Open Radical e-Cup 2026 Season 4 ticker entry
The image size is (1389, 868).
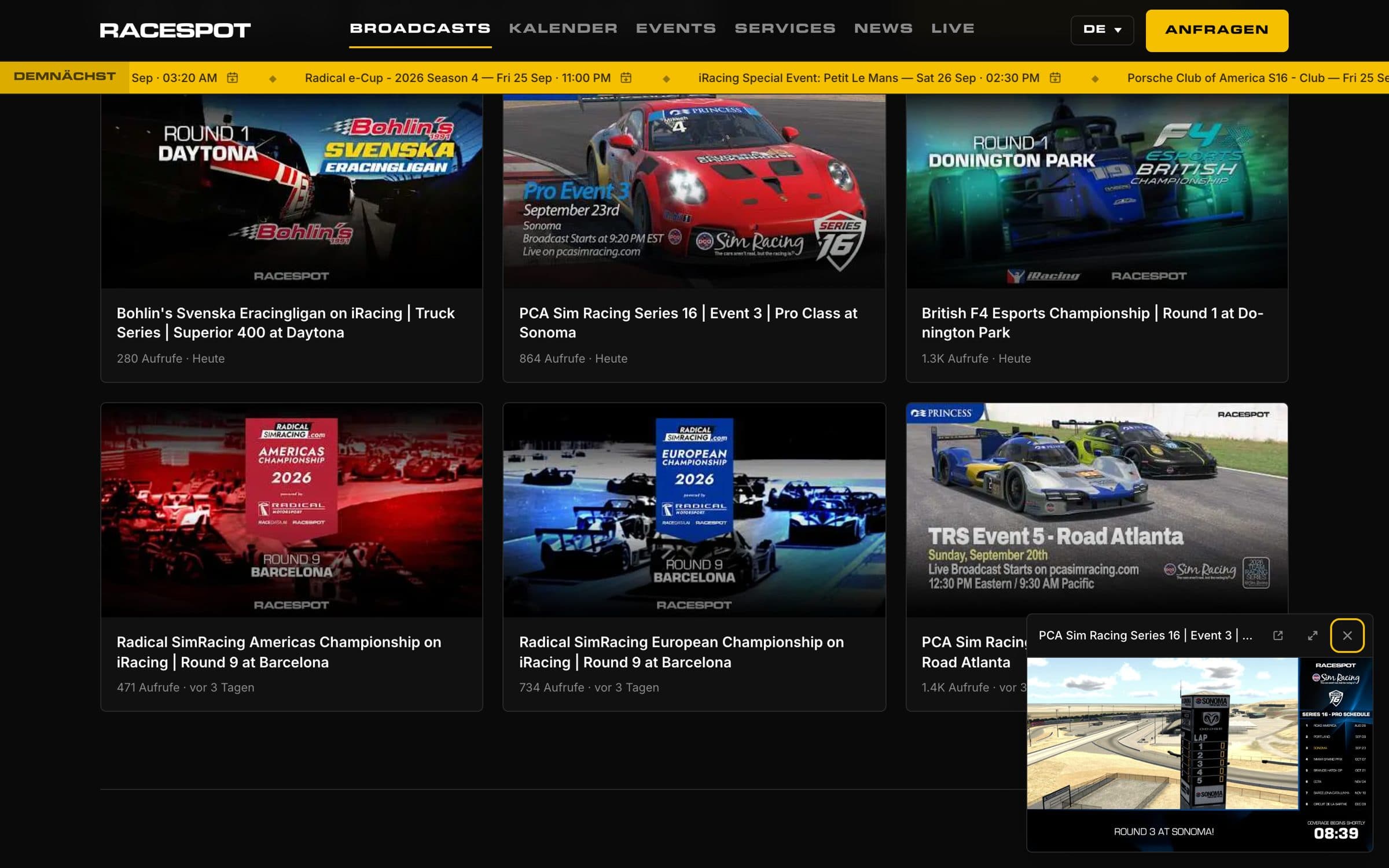coord(457,78)
